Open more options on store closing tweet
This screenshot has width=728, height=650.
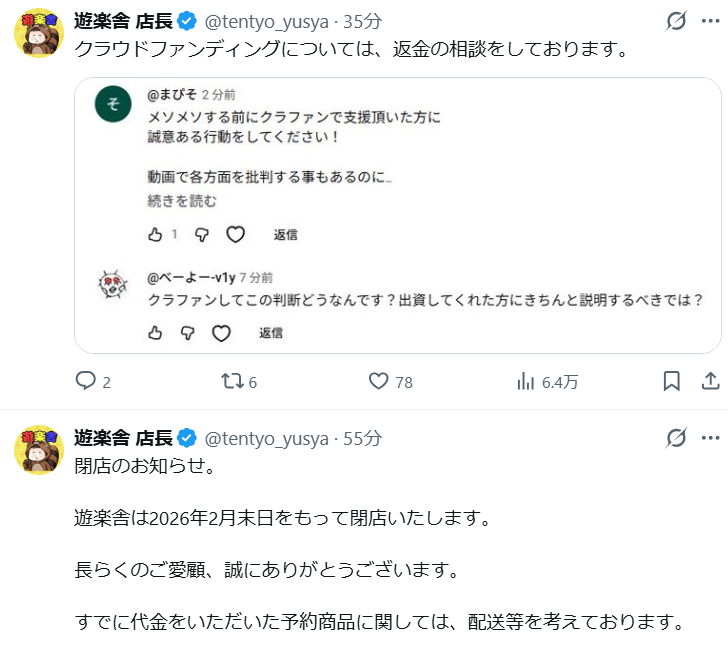point(710,437)
